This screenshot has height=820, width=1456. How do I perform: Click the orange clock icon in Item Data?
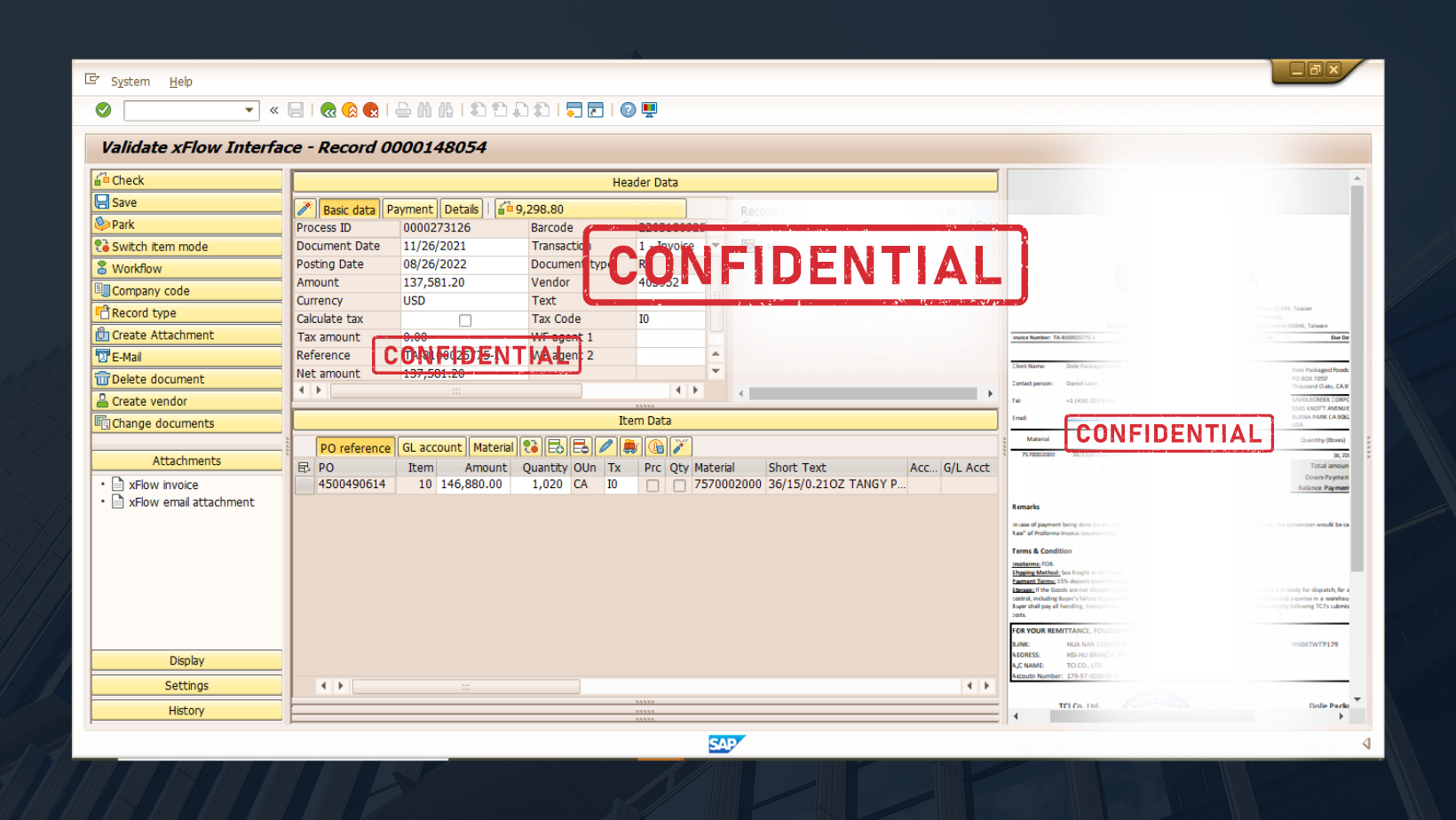tap(655, 446)
